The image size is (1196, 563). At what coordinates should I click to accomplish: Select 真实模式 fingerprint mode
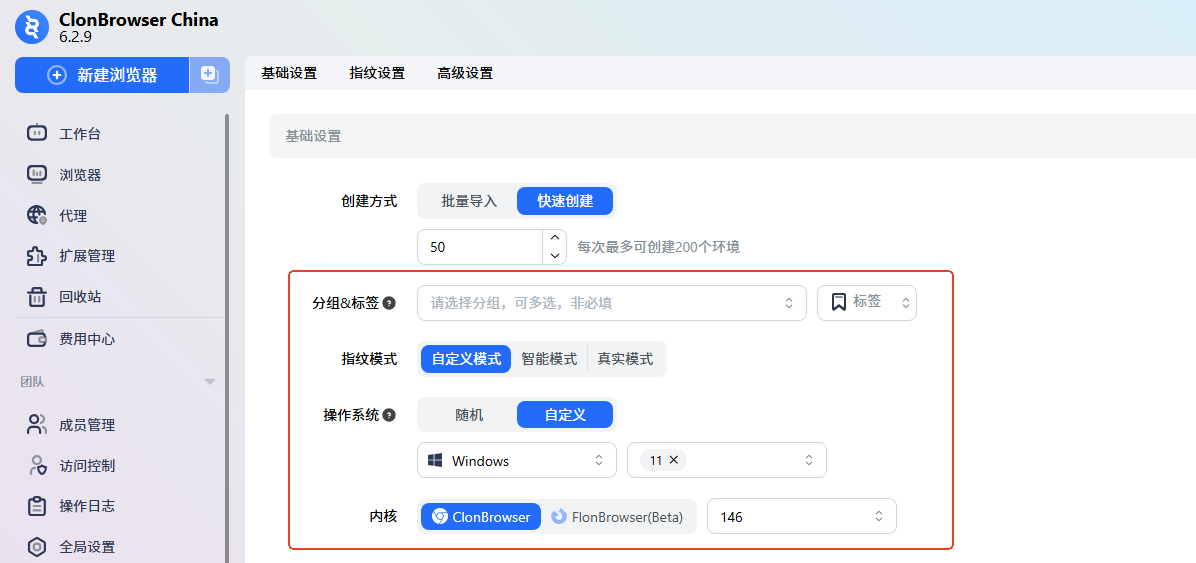coord(625,359)
